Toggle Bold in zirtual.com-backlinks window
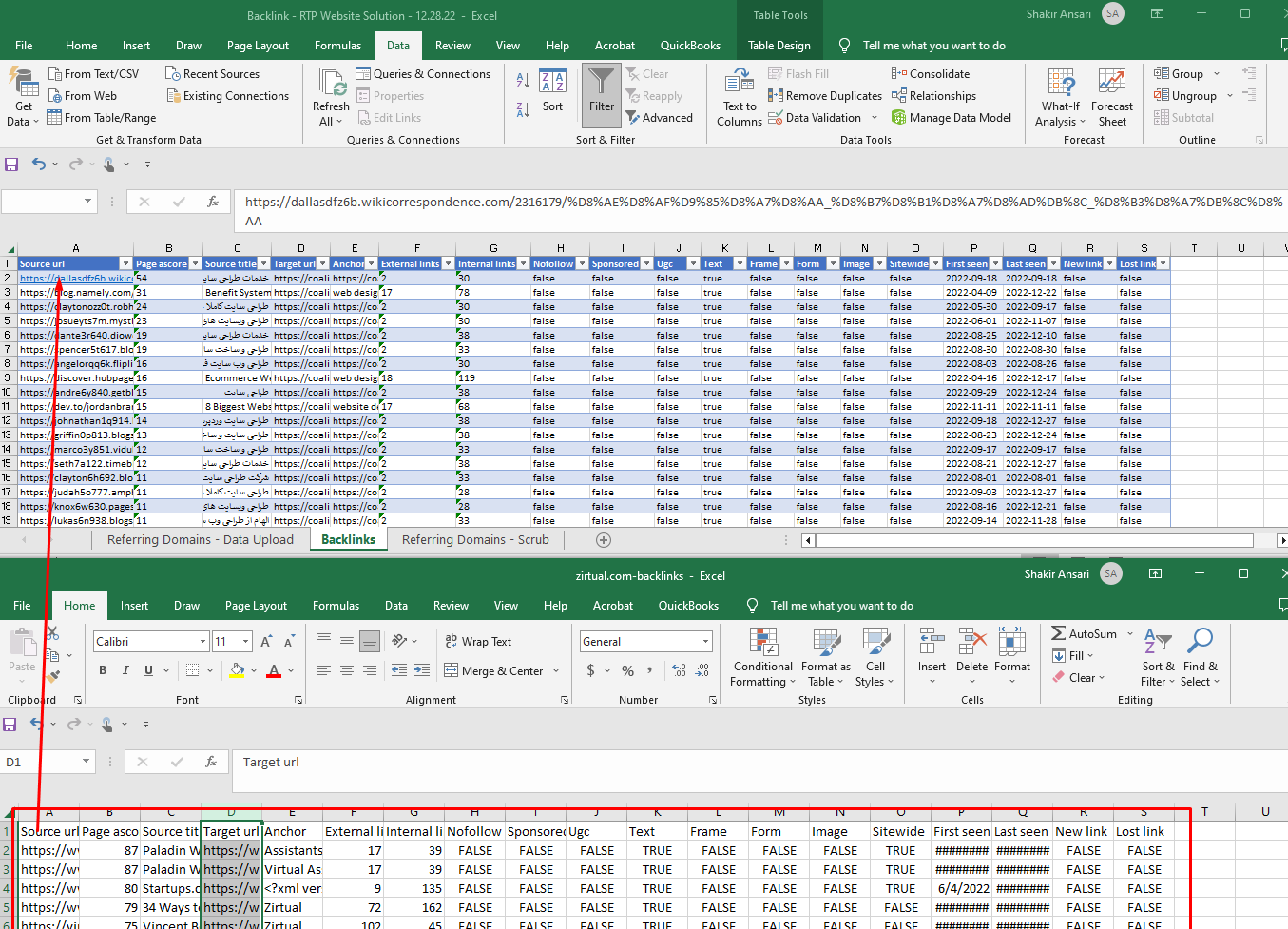This screenshot has width=1288, height=929. [x=103, y=670]
